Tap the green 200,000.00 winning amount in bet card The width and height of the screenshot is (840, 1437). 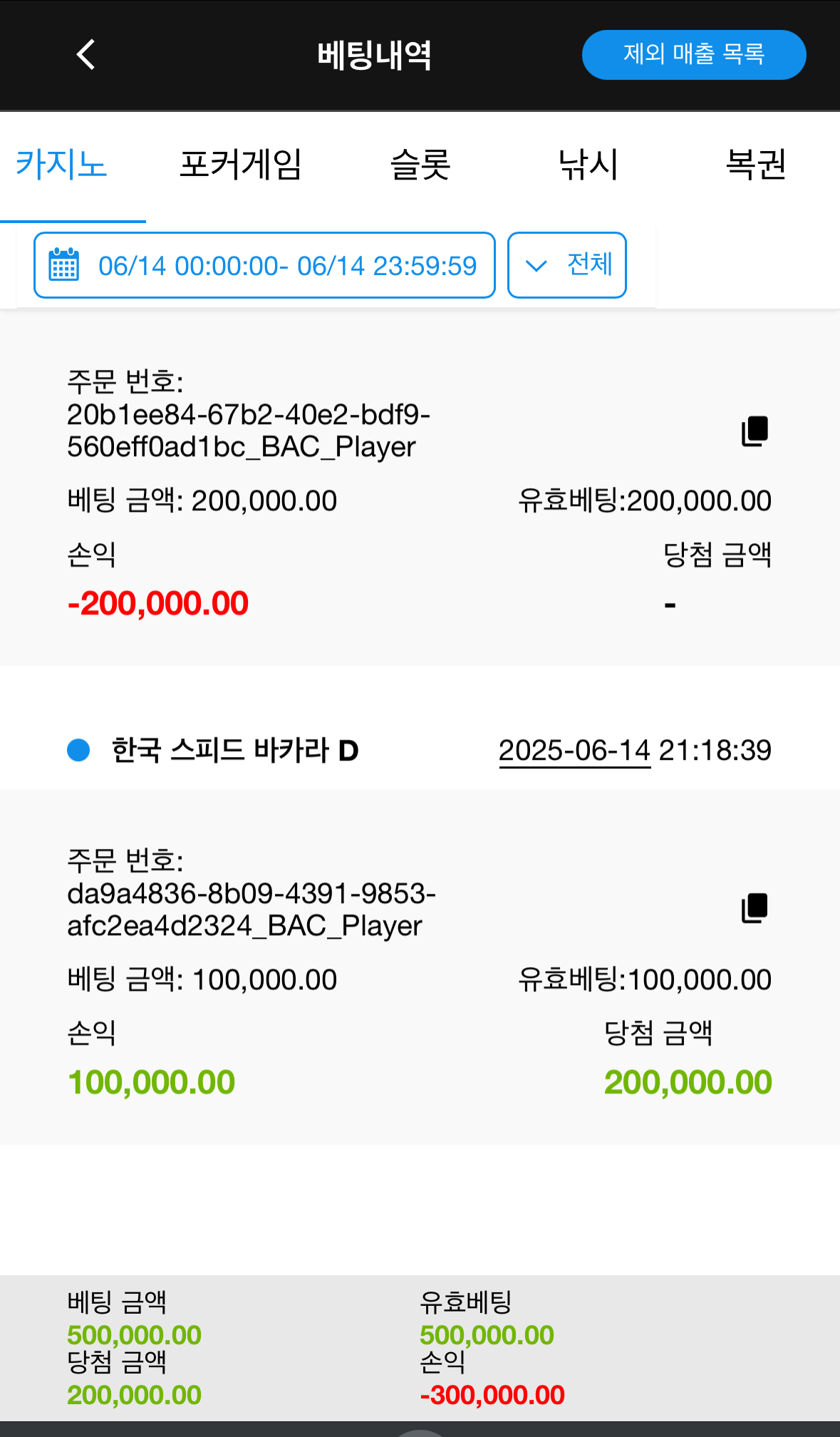click(688, 1082)
